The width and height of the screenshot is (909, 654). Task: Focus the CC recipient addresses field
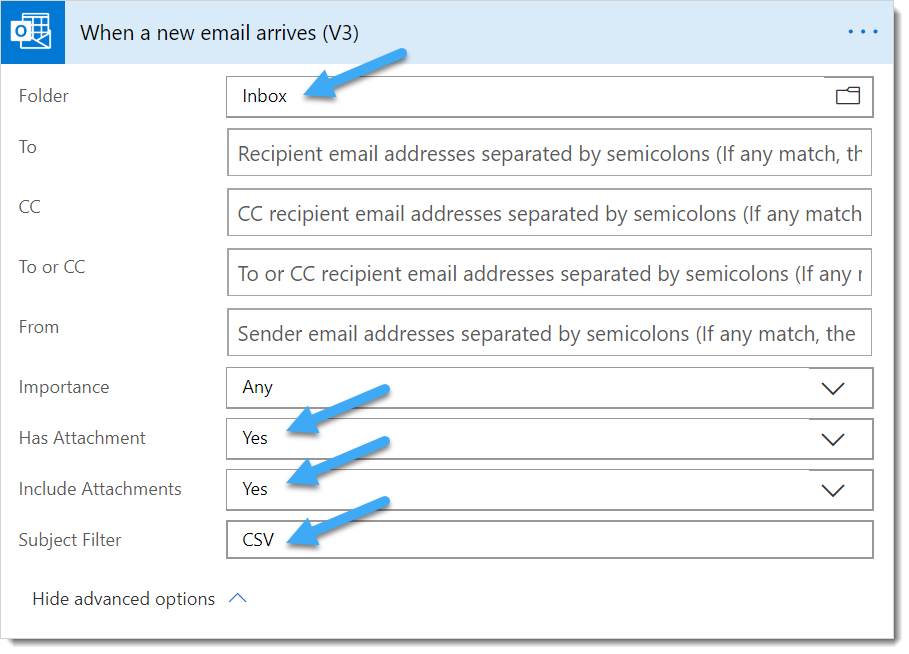click(550, 212)
